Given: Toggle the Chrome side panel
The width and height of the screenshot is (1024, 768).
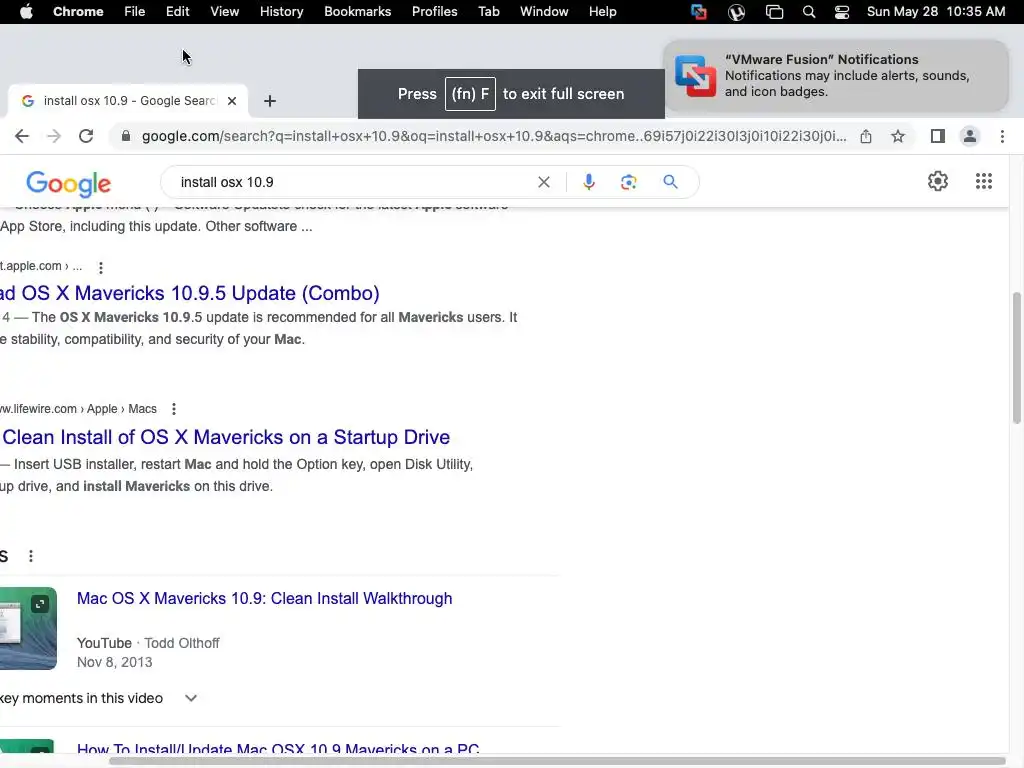Looking at the screenshot, I should click(938, 136).
